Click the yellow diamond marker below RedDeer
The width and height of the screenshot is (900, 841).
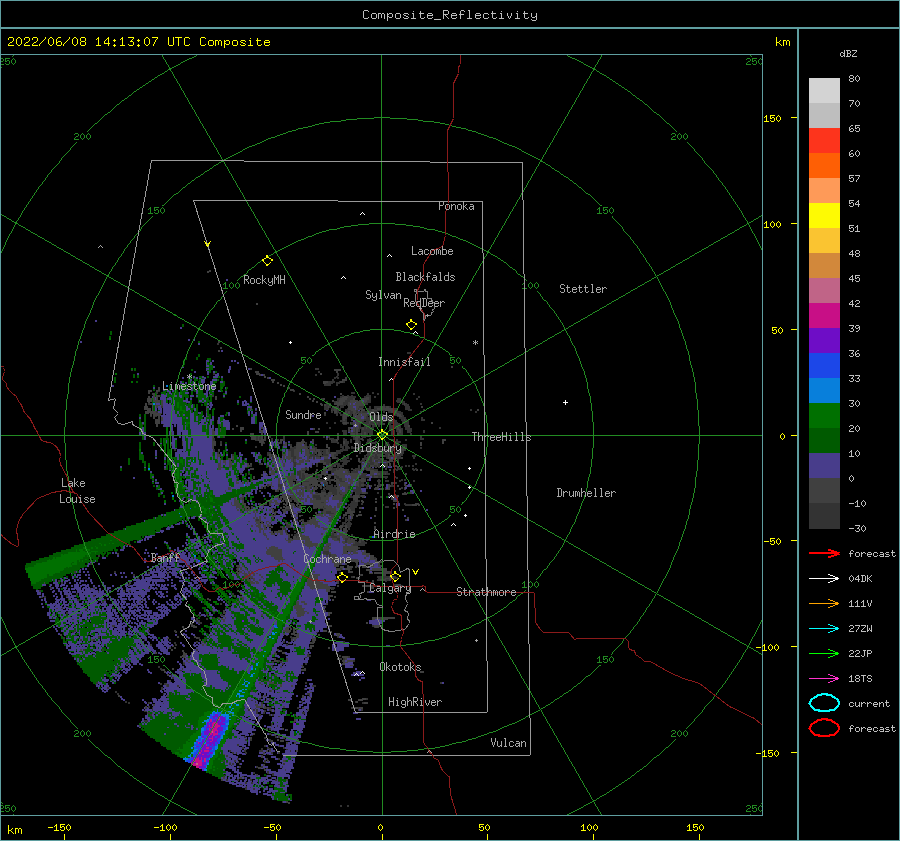pos(412,325)
